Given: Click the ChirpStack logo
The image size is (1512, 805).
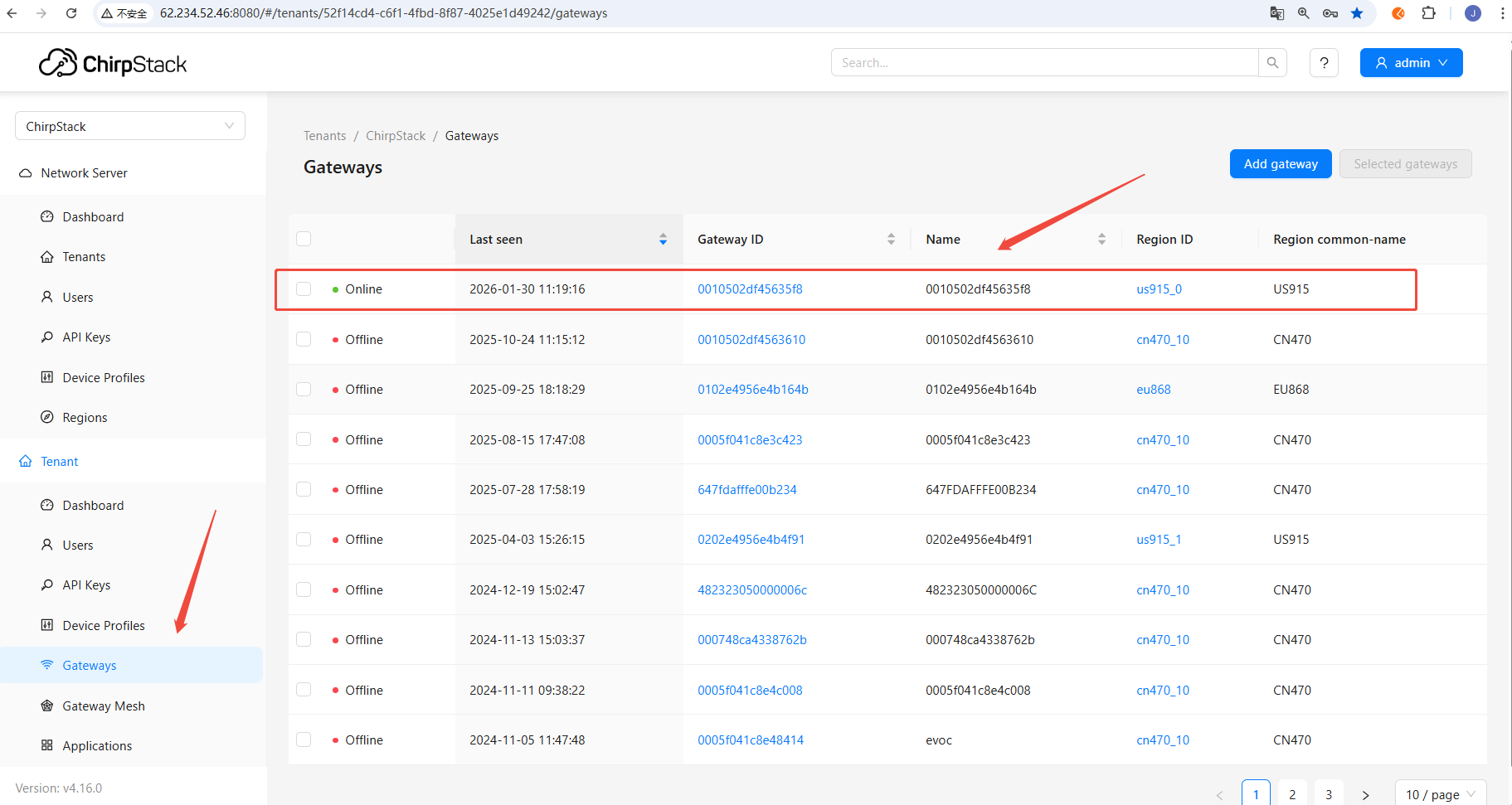Looking at the screenshot, I should pos(113,64).
